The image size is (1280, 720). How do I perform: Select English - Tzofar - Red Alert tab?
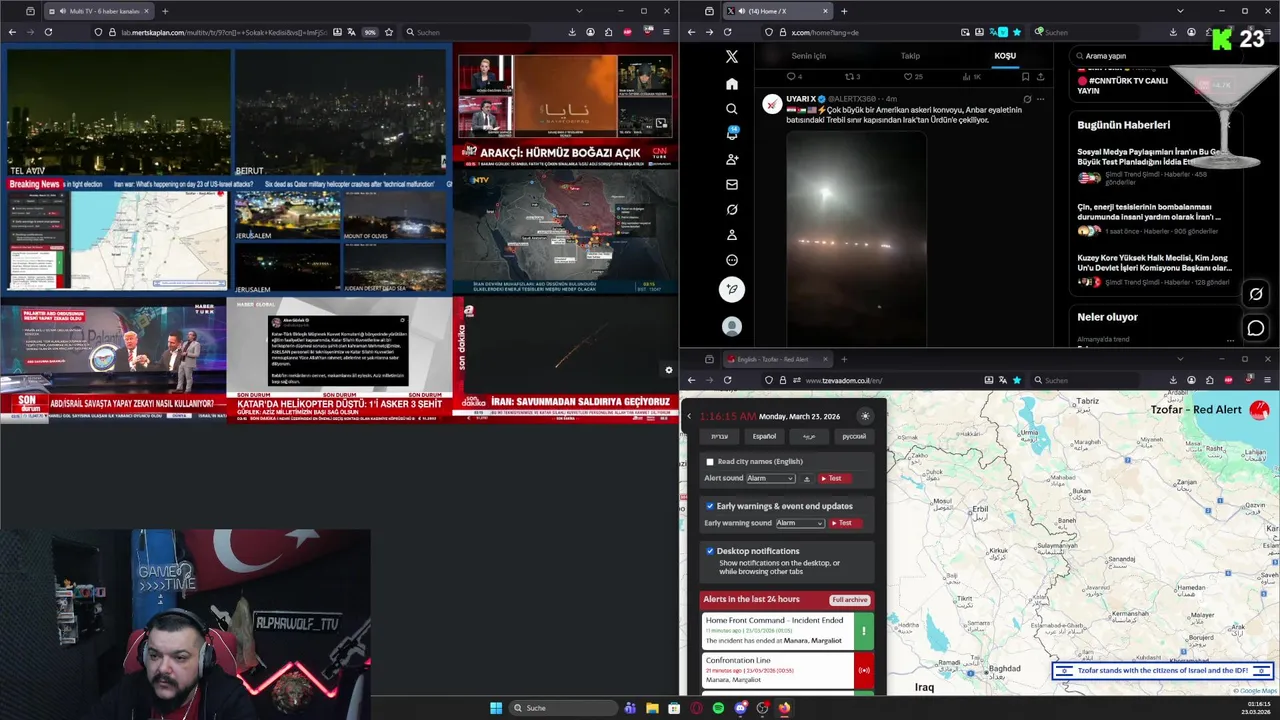coord(778,359)
